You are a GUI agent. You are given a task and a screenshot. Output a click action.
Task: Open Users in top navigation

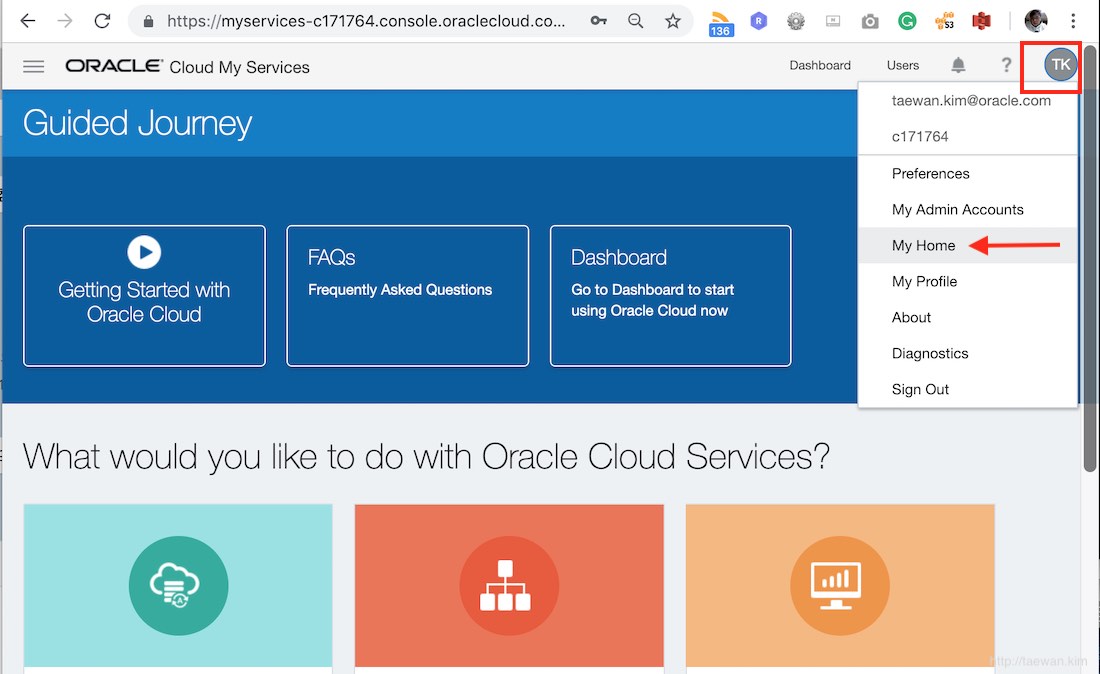(x=903, y=65)
